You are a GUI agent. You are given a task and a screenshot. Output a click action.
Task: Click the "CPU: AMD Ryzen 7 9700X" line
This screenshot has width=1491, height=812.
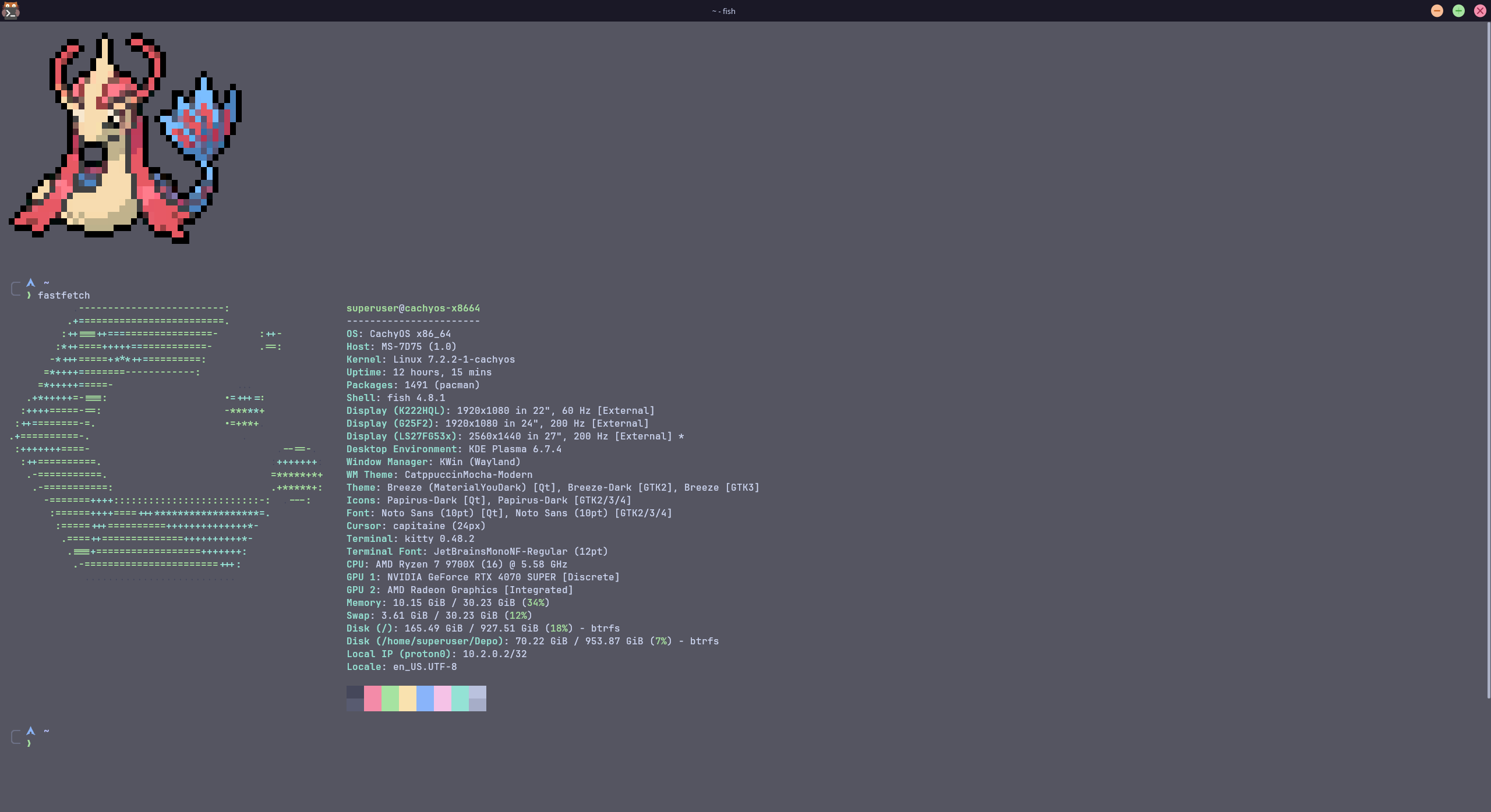457,564
